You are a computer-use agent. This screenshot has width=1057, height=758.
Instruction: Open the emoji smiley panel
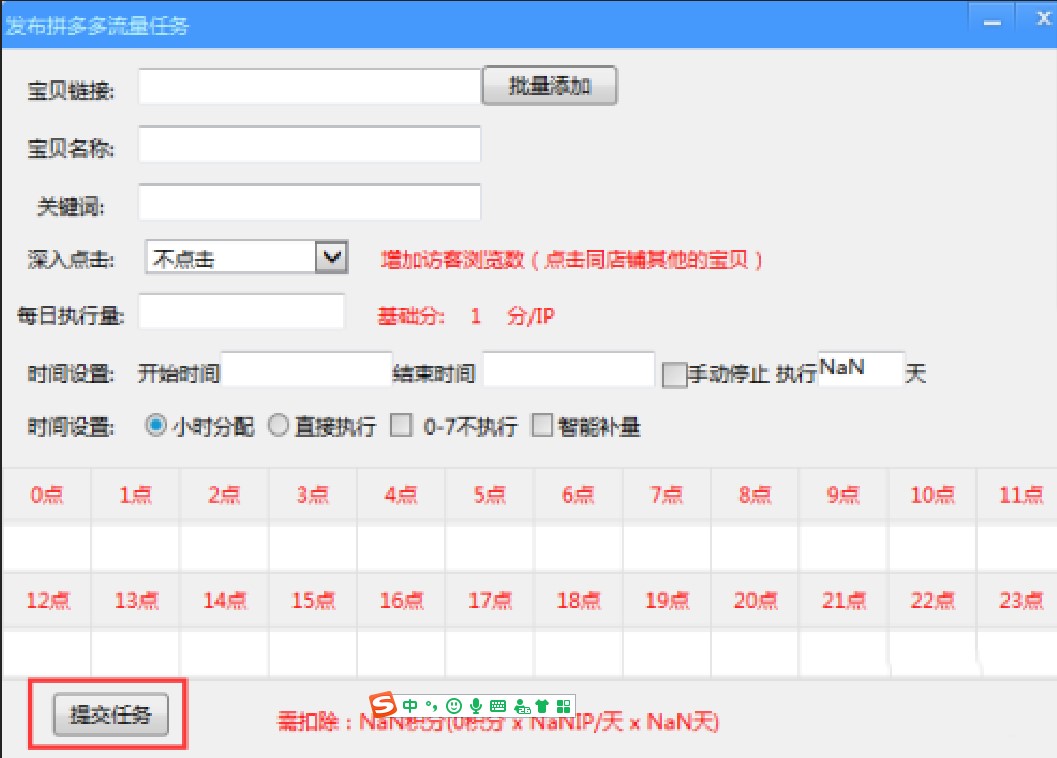click(454, 706)
